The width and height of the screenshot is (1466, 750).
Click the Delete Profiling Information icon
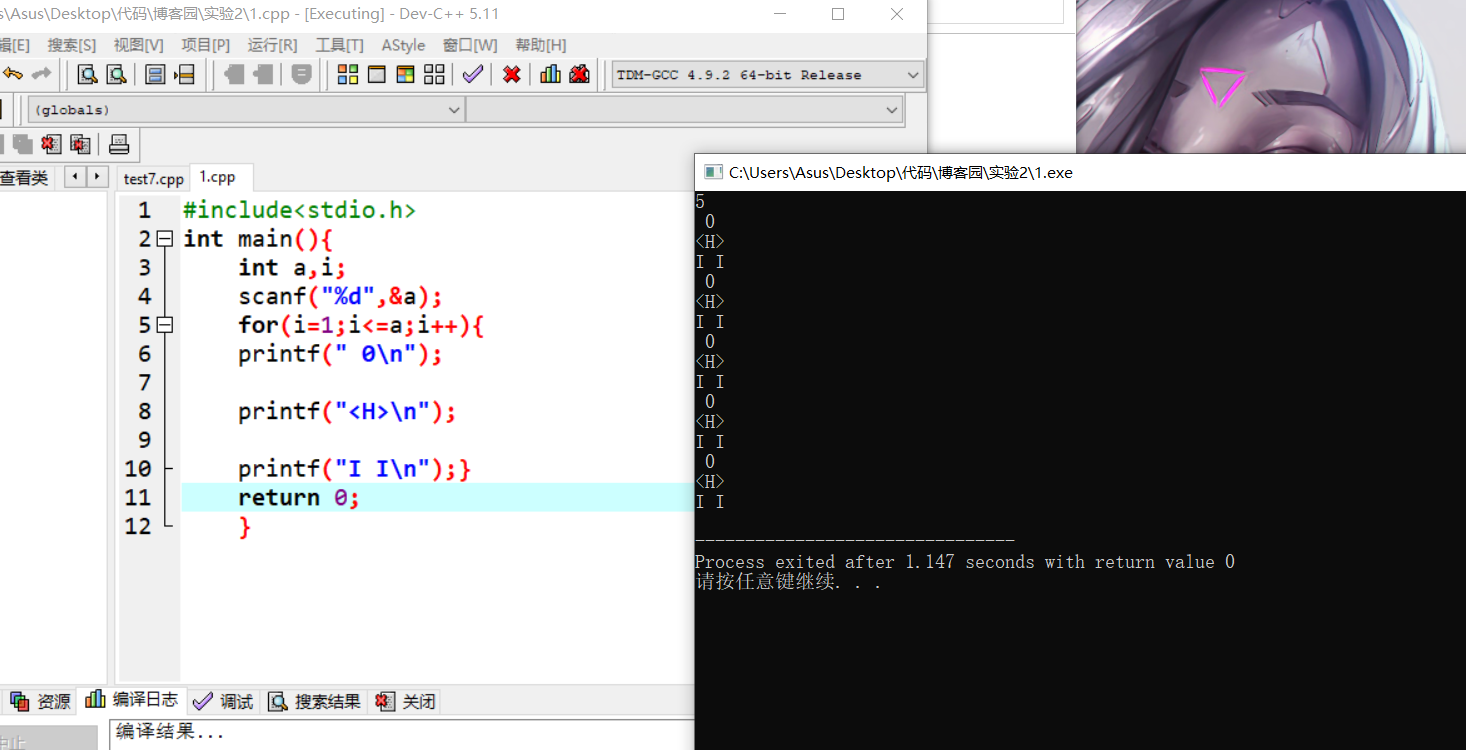click(x=579, y=74)
